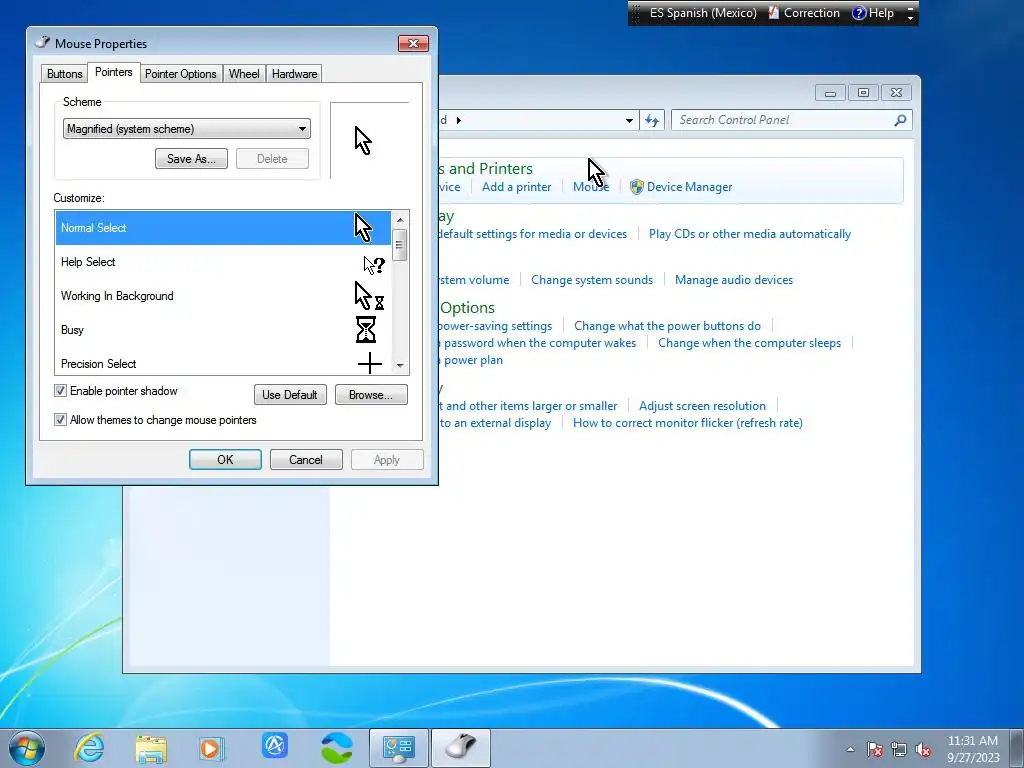This screenshot has width=1024, height=768.
Task: Click the Action Center flag tray icon
Action: point(874,749)
